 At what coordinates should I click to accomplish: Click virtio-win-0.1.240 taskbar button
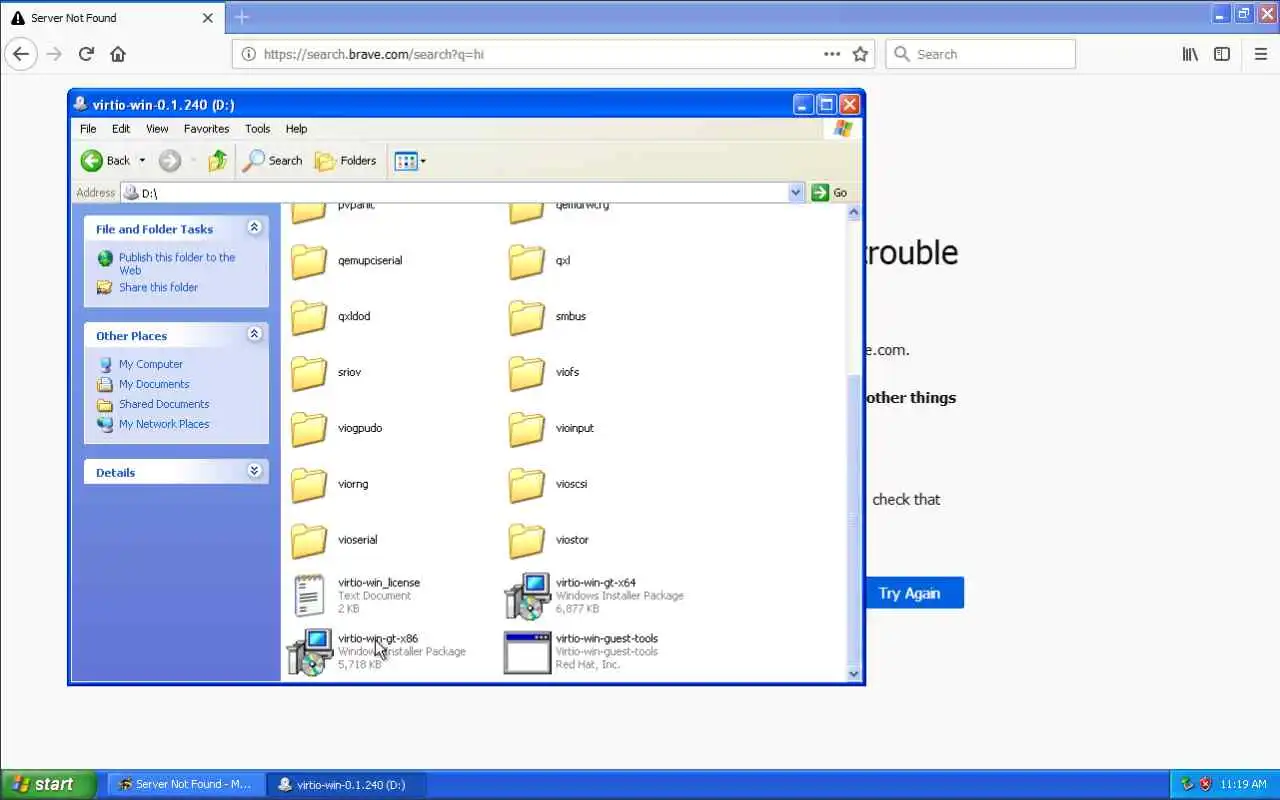click(x=346, y=784)
